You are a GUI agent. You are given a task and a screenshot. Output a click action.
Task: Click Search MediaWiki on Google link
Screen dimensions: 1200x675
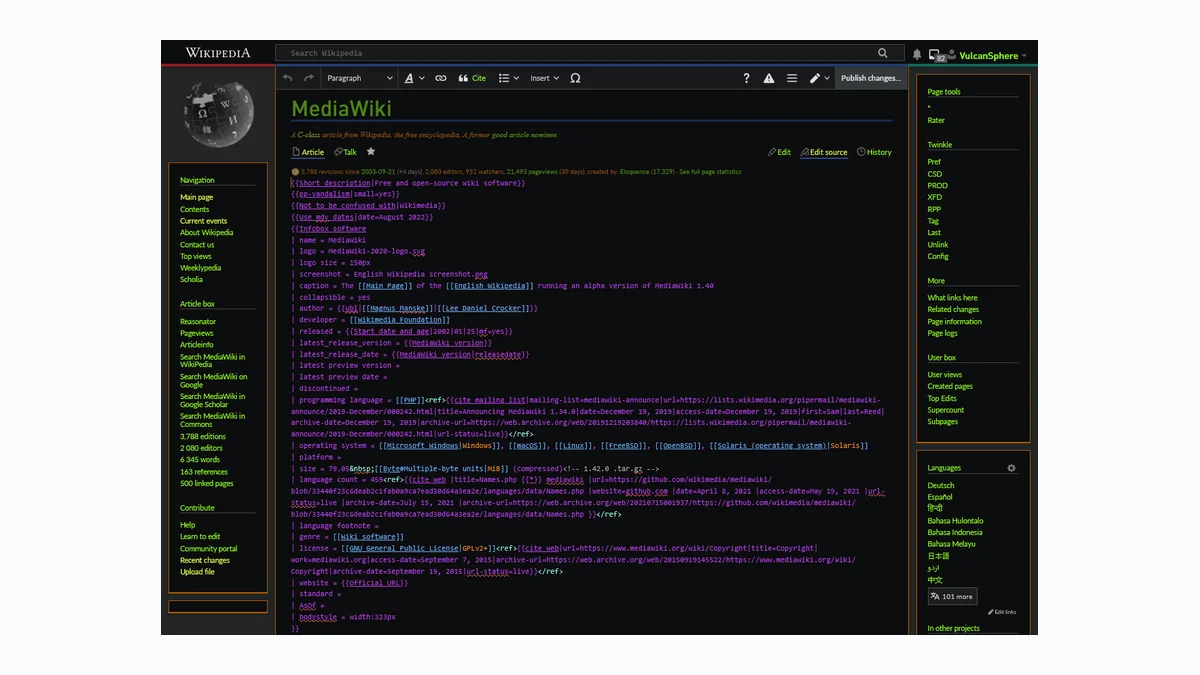213,380
